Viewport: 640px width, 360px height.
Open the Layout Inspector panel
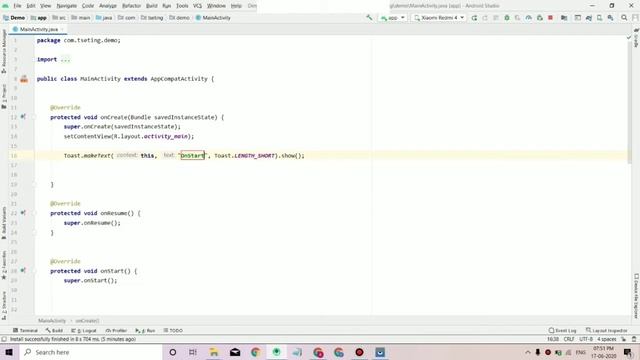point(607,330)
